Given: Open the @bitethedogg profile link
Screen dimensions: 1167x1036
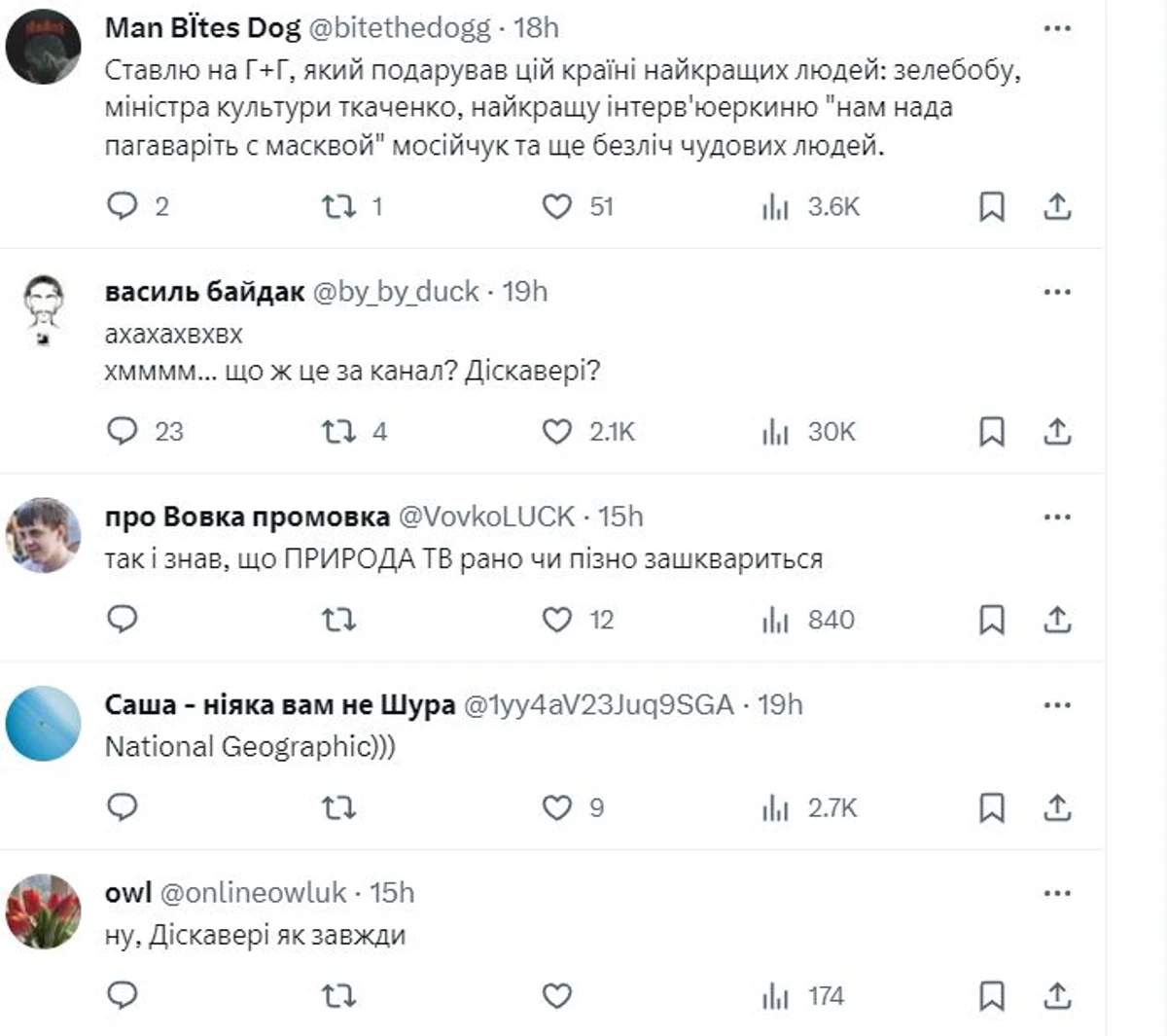Looking at the screenshot, I should 399,28.
